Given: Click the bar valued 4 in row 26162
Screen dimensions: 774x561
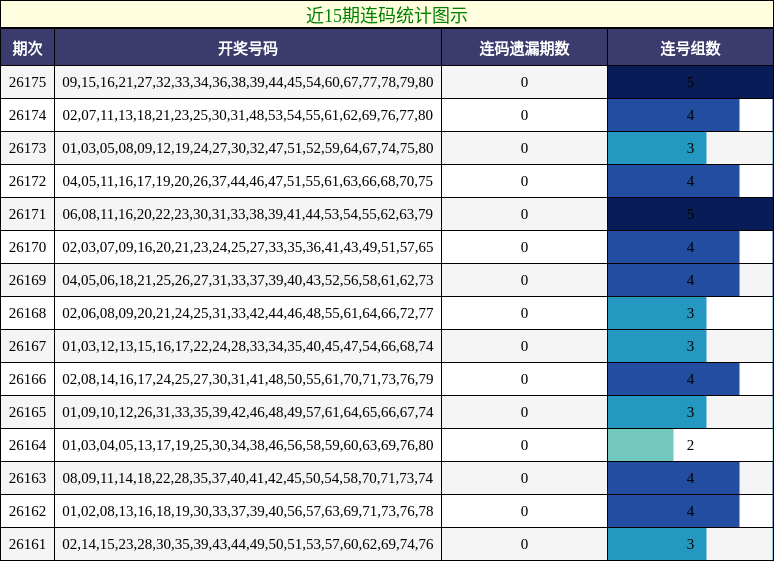Looking at the screenshot, I should [674, 511].
